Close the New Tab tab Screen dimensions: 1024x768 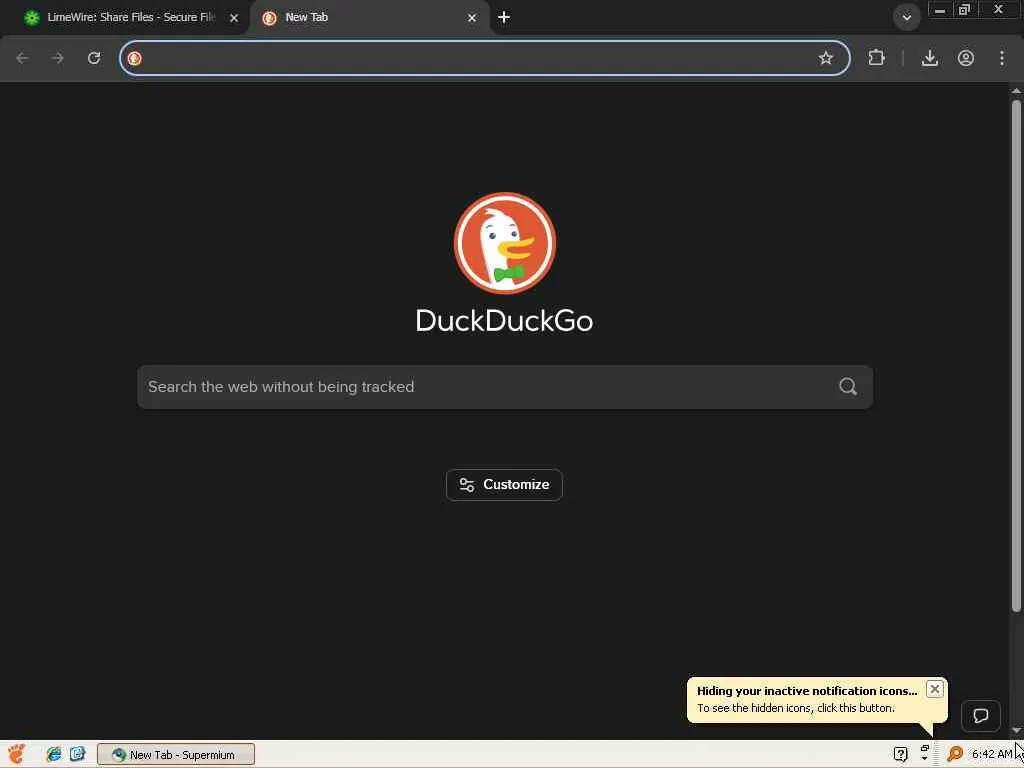[472, 18]
